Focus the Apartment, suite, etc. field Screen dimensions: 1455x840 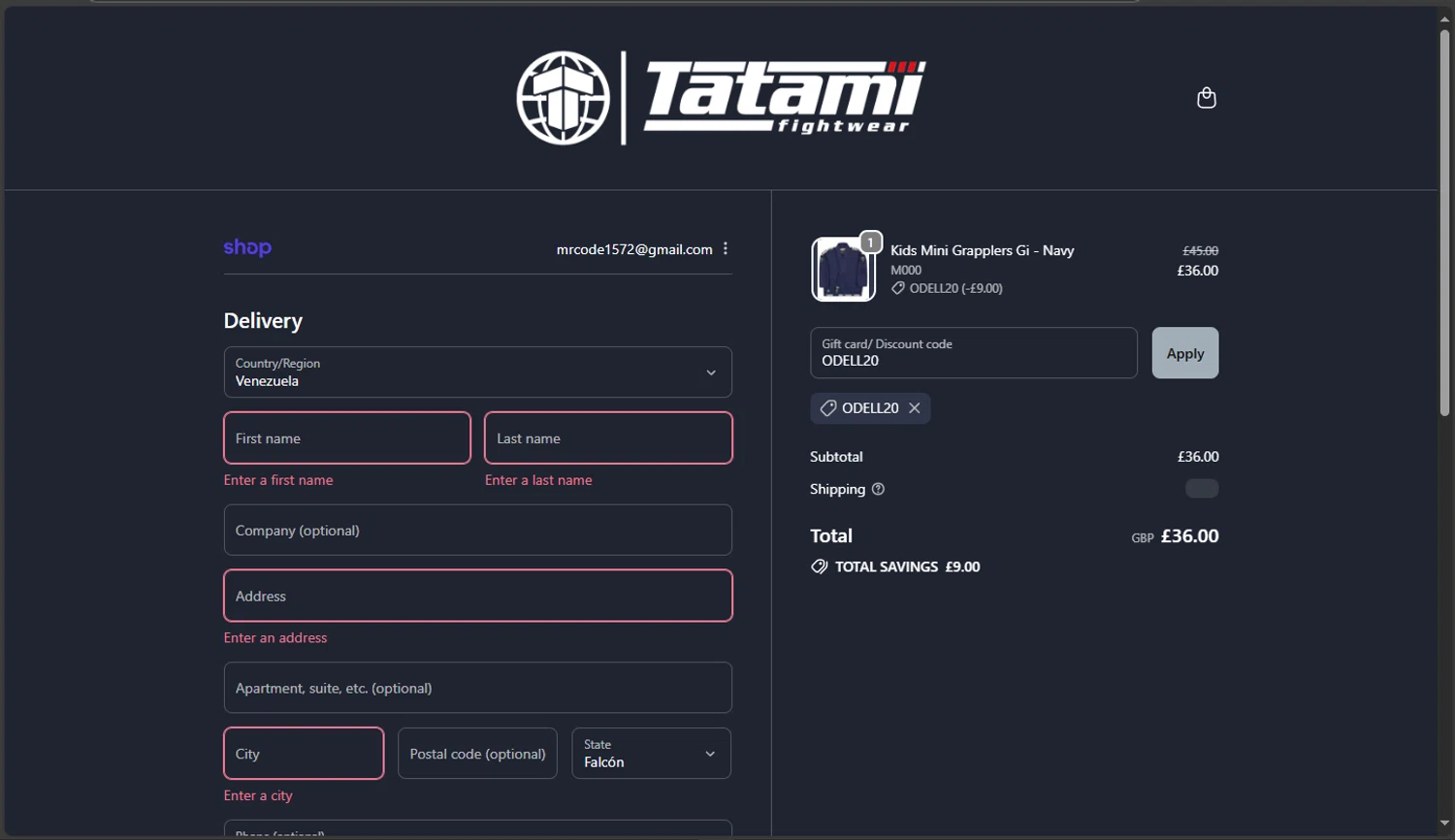pyautogui.click(x=477, y=688)
